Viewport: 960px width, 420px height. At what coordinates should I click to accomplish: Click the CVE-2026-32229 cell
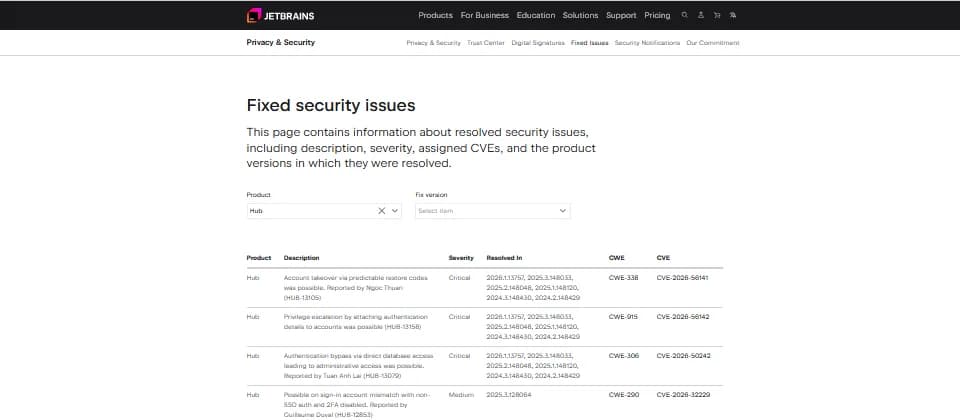pyautogui.click(x=683, y=395)
